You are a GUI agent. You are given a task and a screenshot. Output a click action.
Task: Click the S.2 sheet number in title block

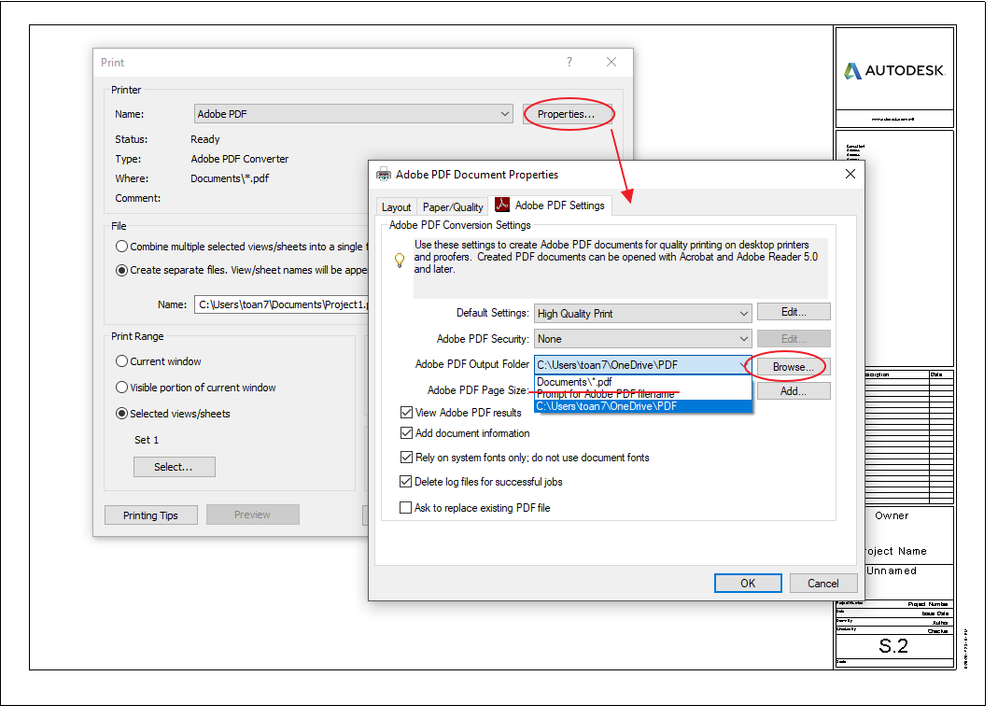click(894, 646)
